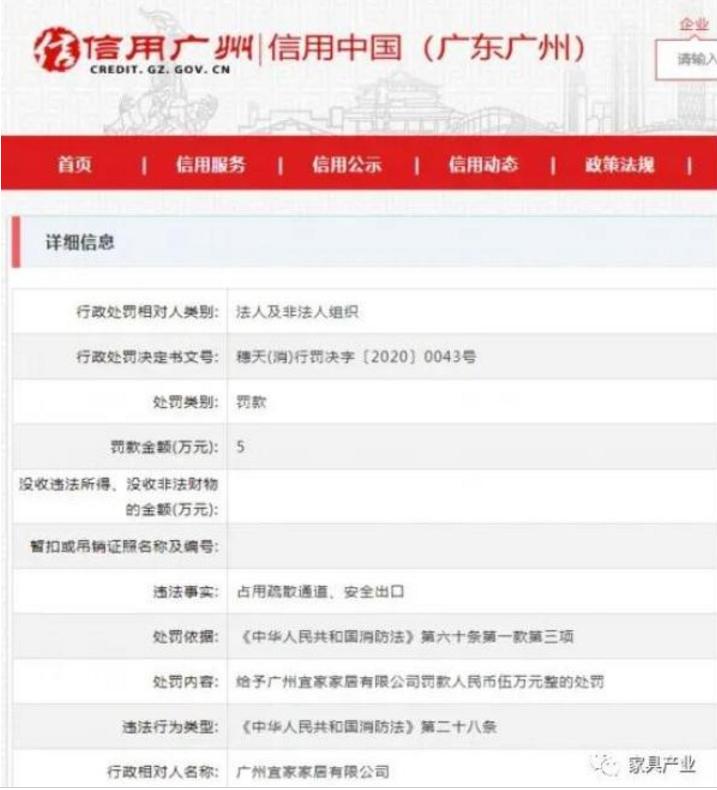Select the 行政处罚相对人类别 label
717x790 pixels.
148,311
